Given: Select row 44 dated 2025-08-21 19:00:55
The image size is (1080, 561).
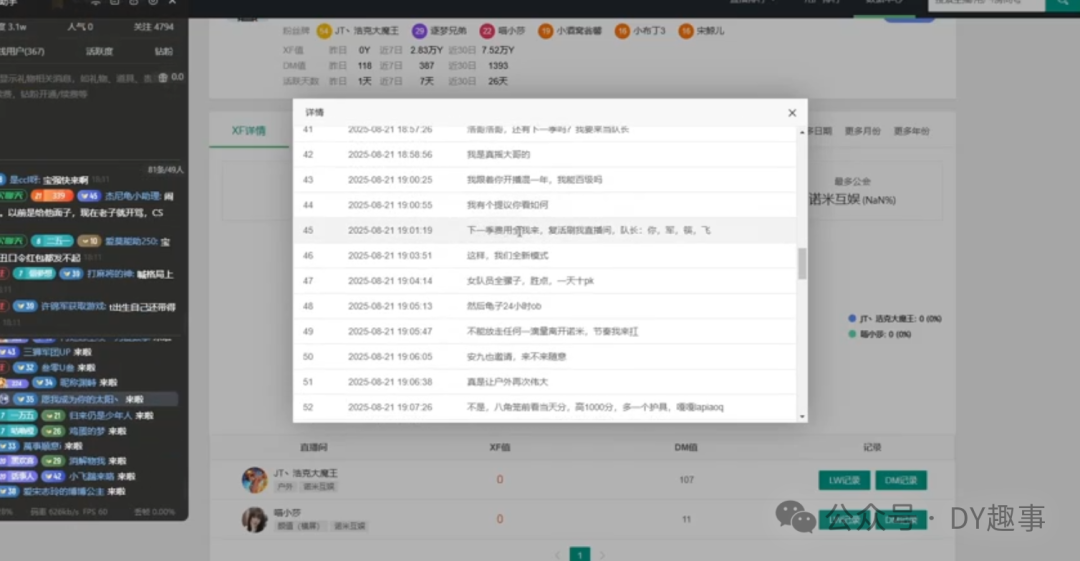Looking at the screenshot, I should pos(544,205).
